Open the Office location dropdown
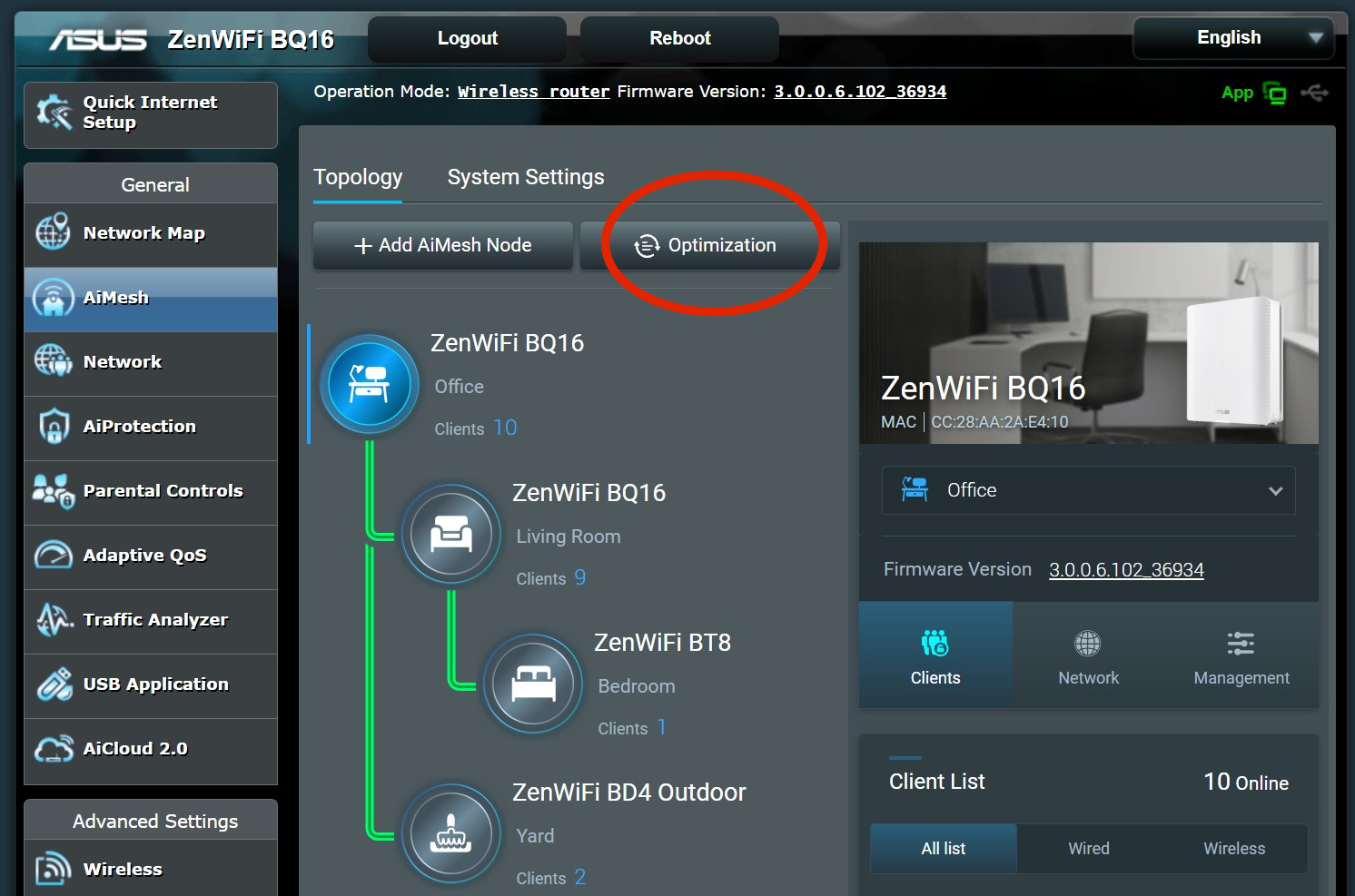This screenshot has width=1355, height=896. coord(1088,490)
